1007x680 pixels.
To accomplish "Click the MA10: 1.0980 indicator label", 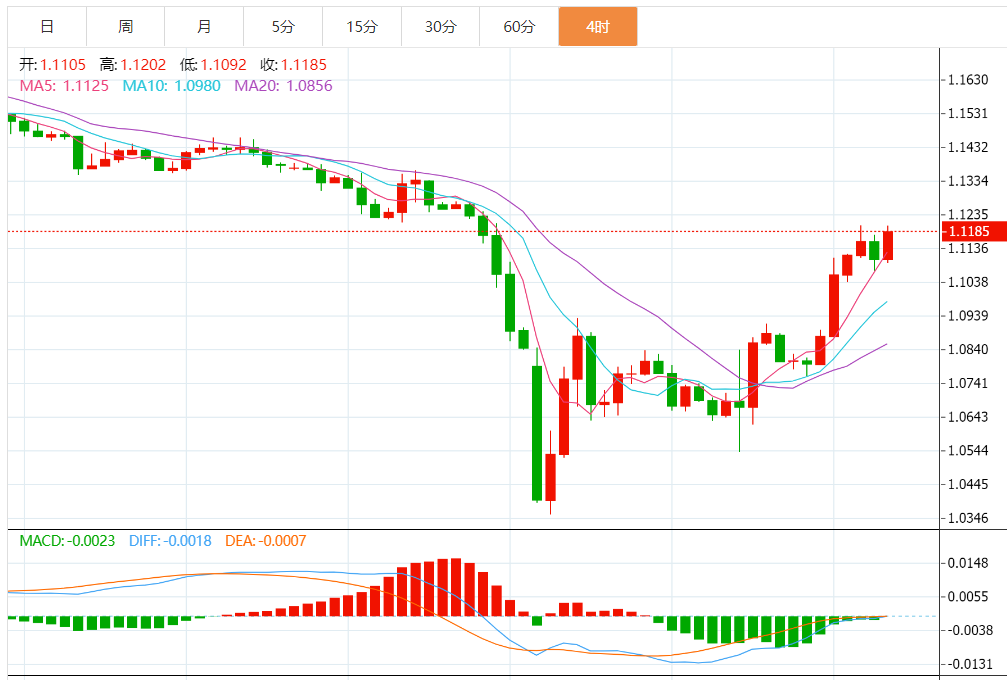I will pos(171,86).
